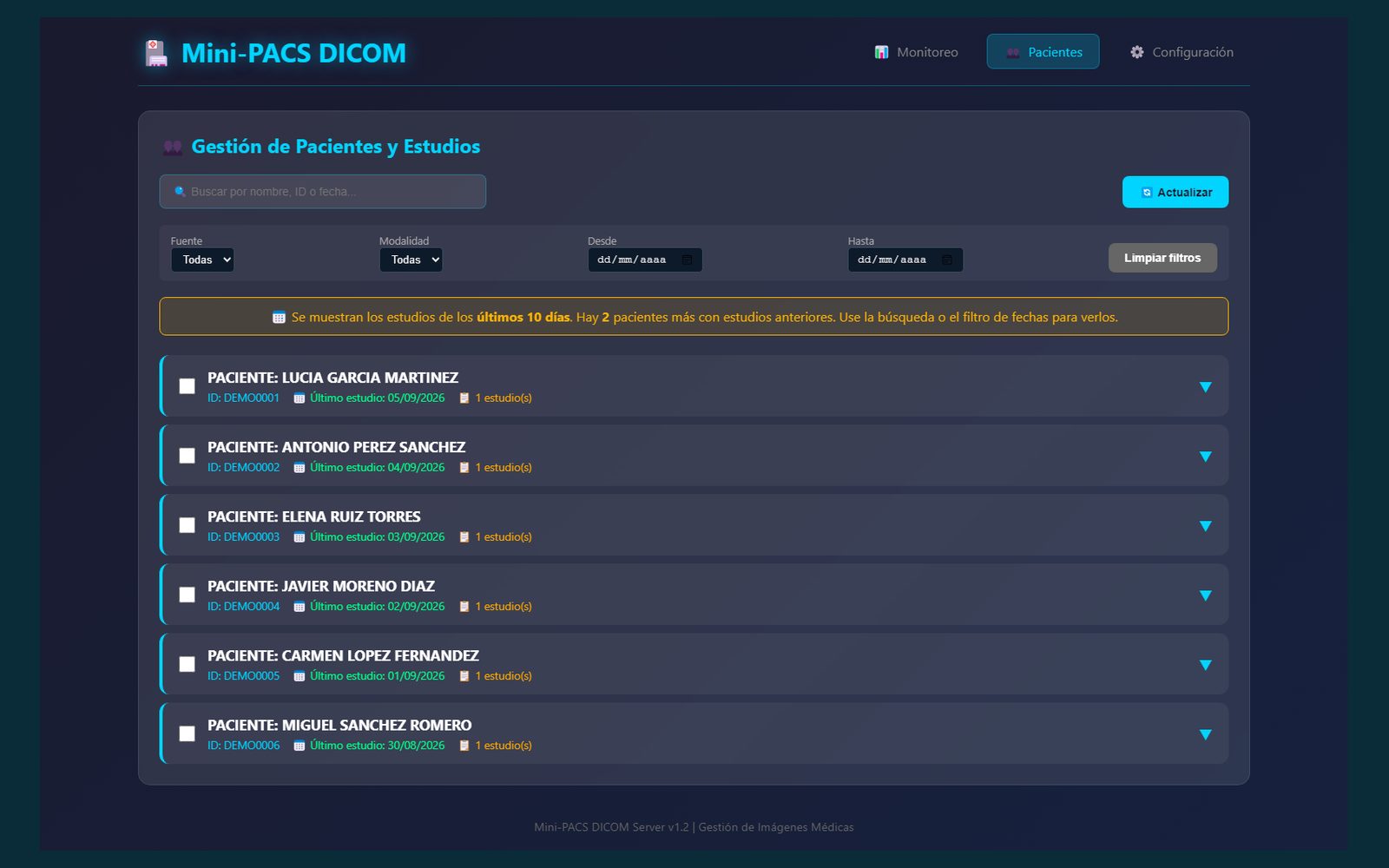Click ID: DEMO0004 text

click(243, 607)
